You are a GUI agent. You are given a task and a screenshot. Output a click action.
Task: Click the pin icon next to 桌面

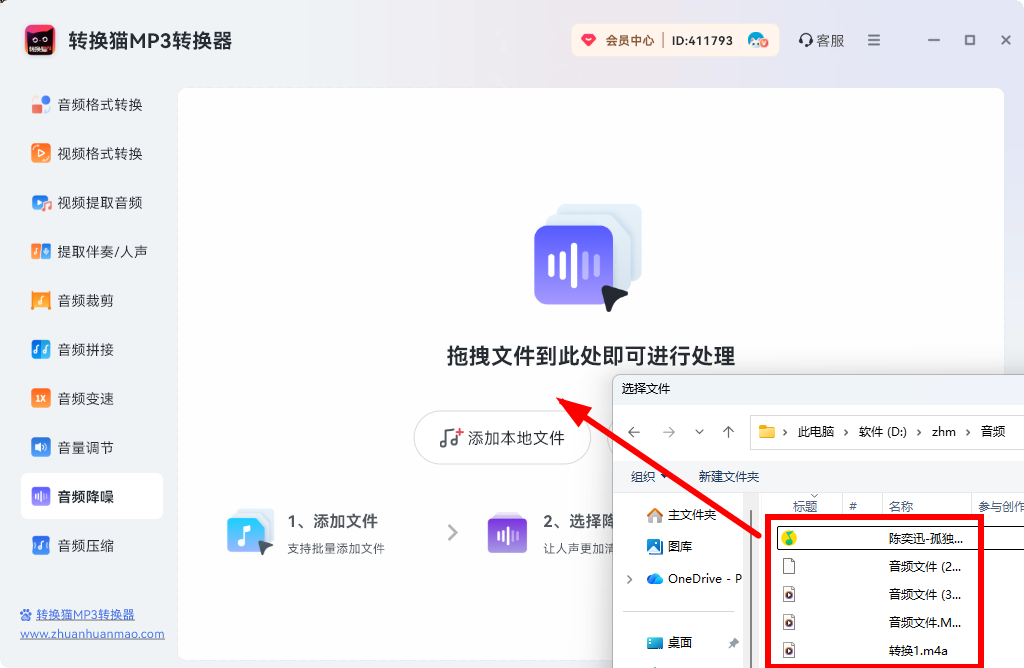click(x=733, y=643)
